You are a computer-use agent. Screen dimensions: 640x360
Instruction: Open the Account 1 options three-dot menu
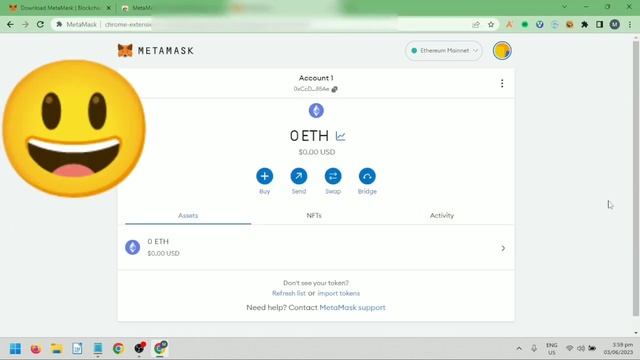(x=502, y=83)
